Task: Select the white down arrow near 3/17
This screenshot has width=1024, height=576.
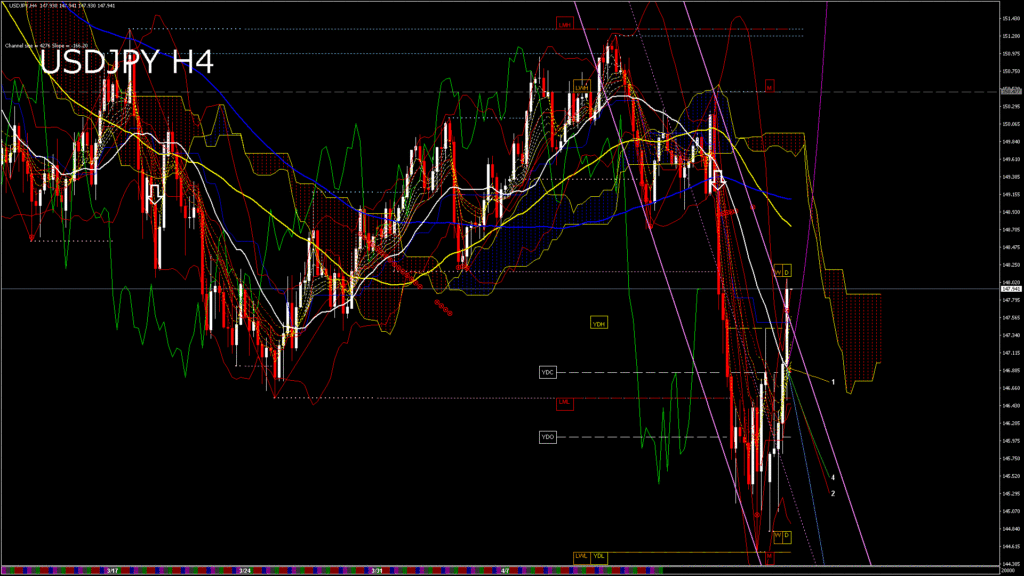Action: coord(155,194)
